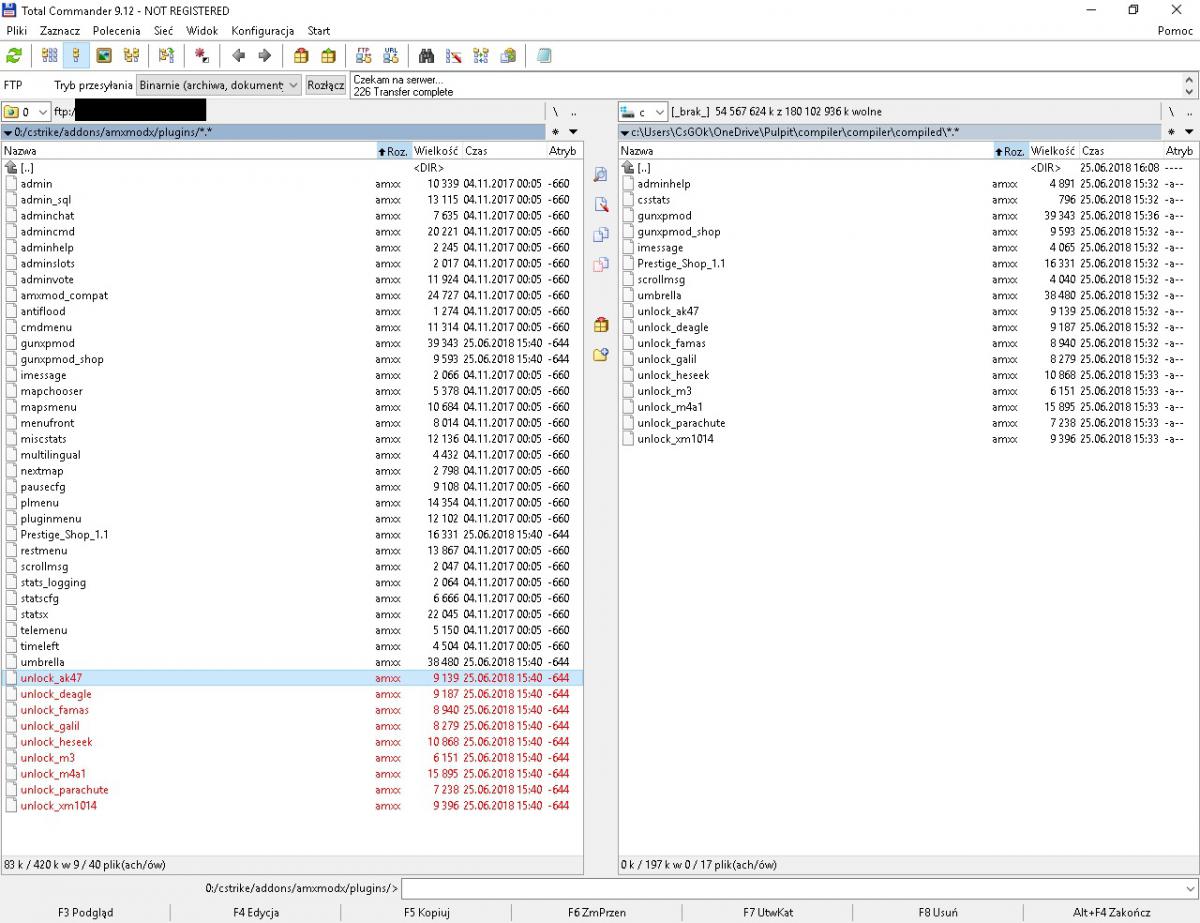Open the left panel drive dropdown
The image size is (1200, 923).
coord(27,112)
